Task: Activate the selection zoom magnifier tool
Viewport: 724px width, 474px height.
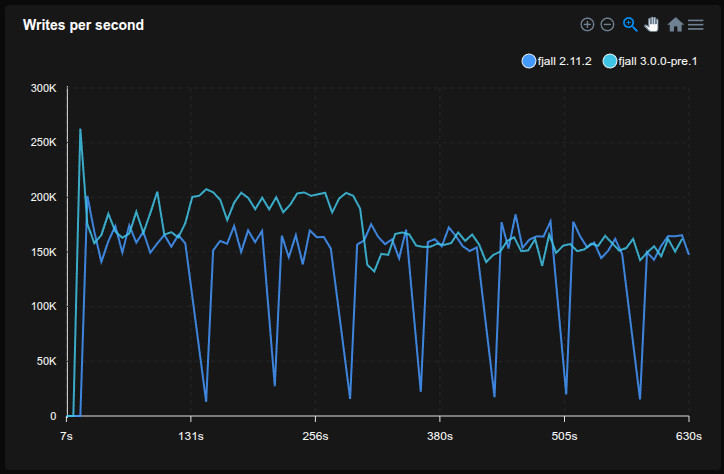Action: click(x=630, y=24)
